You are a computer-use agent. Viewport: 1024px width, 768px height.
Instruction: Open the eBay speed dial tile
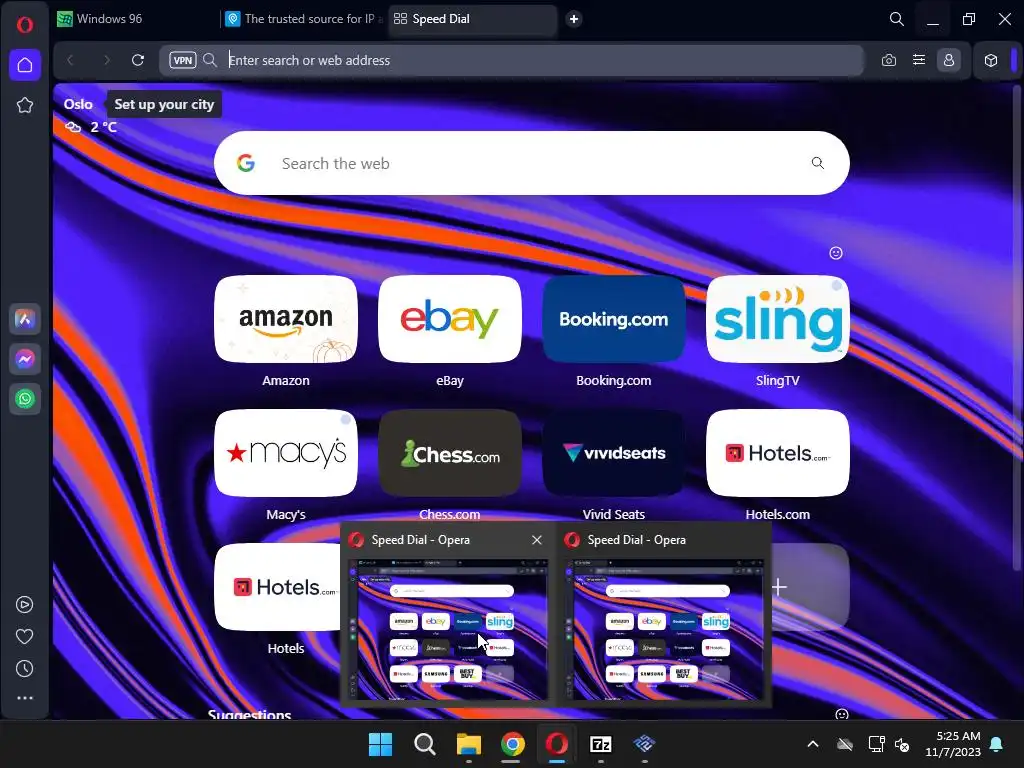tap(450, 319)
